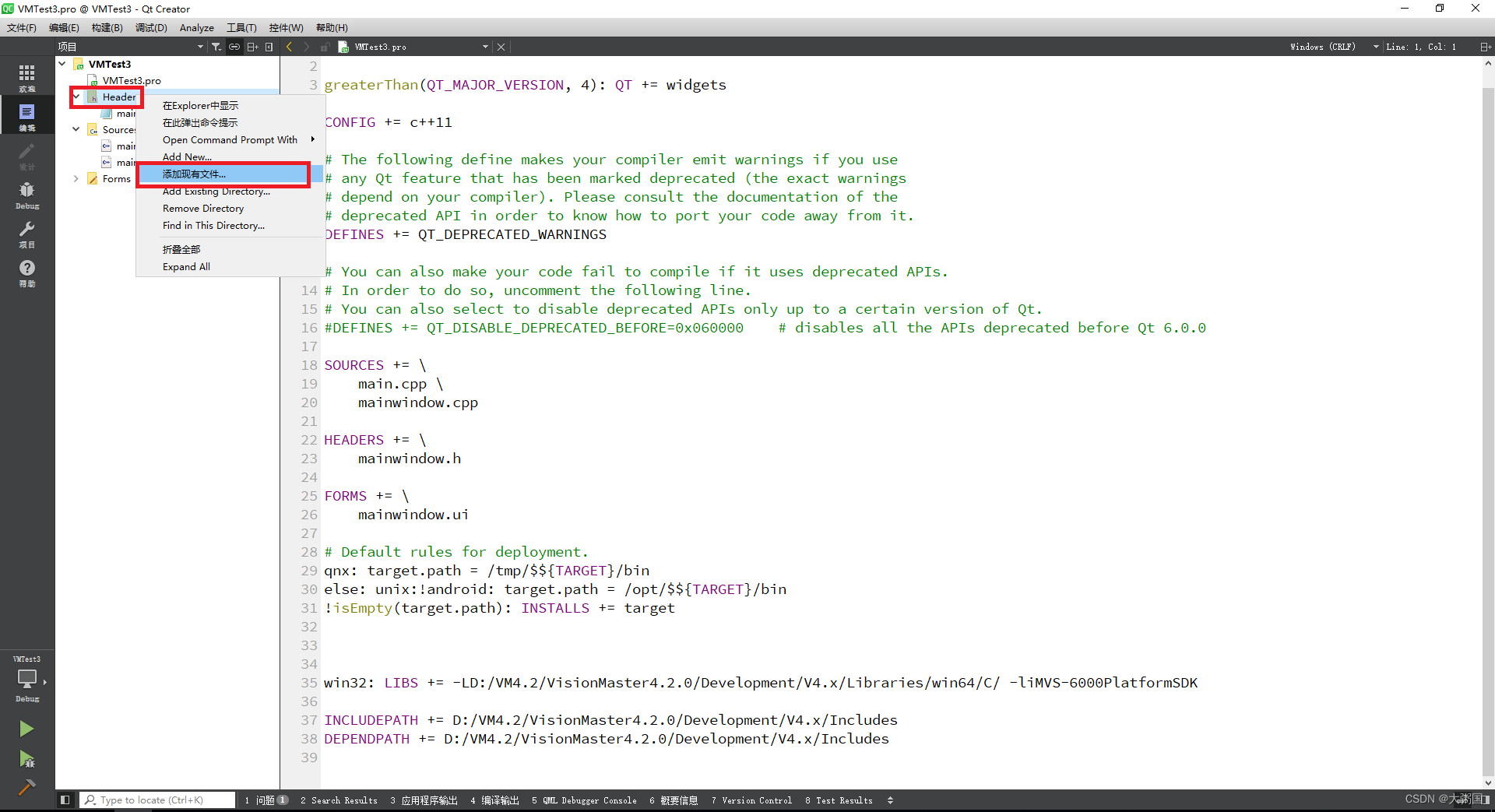Open the Welcome (欢迎) mode
1495x812 pixels.
click(x=27, y=78)
